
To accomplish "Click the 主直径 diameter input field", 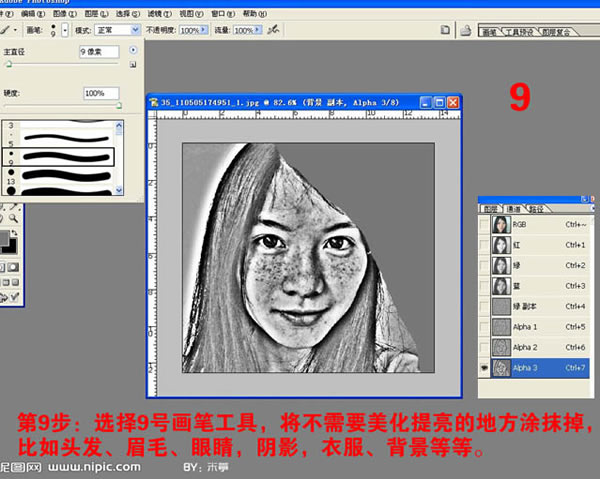I will (99, 52).
